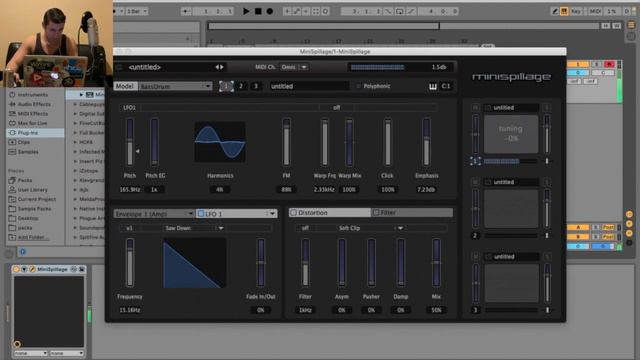The image size is (640, 360).
Task: Toggle the LFO1 'off' switch in oscillator section
Action: pos(336,108)
